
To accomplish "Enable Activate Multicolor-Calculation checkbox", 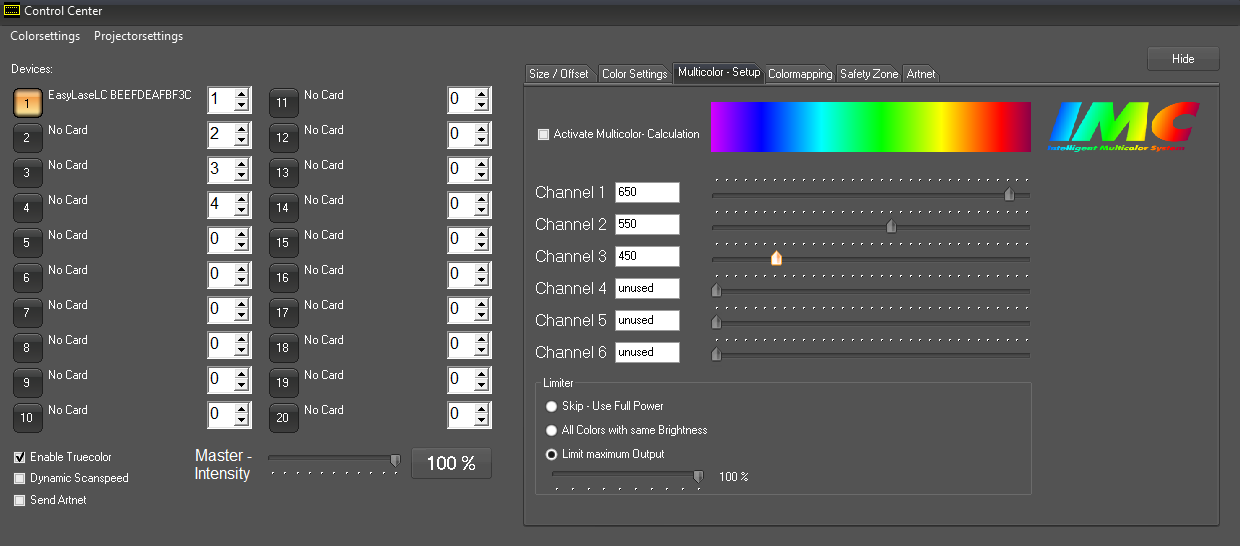I will [x=544, y=134].
